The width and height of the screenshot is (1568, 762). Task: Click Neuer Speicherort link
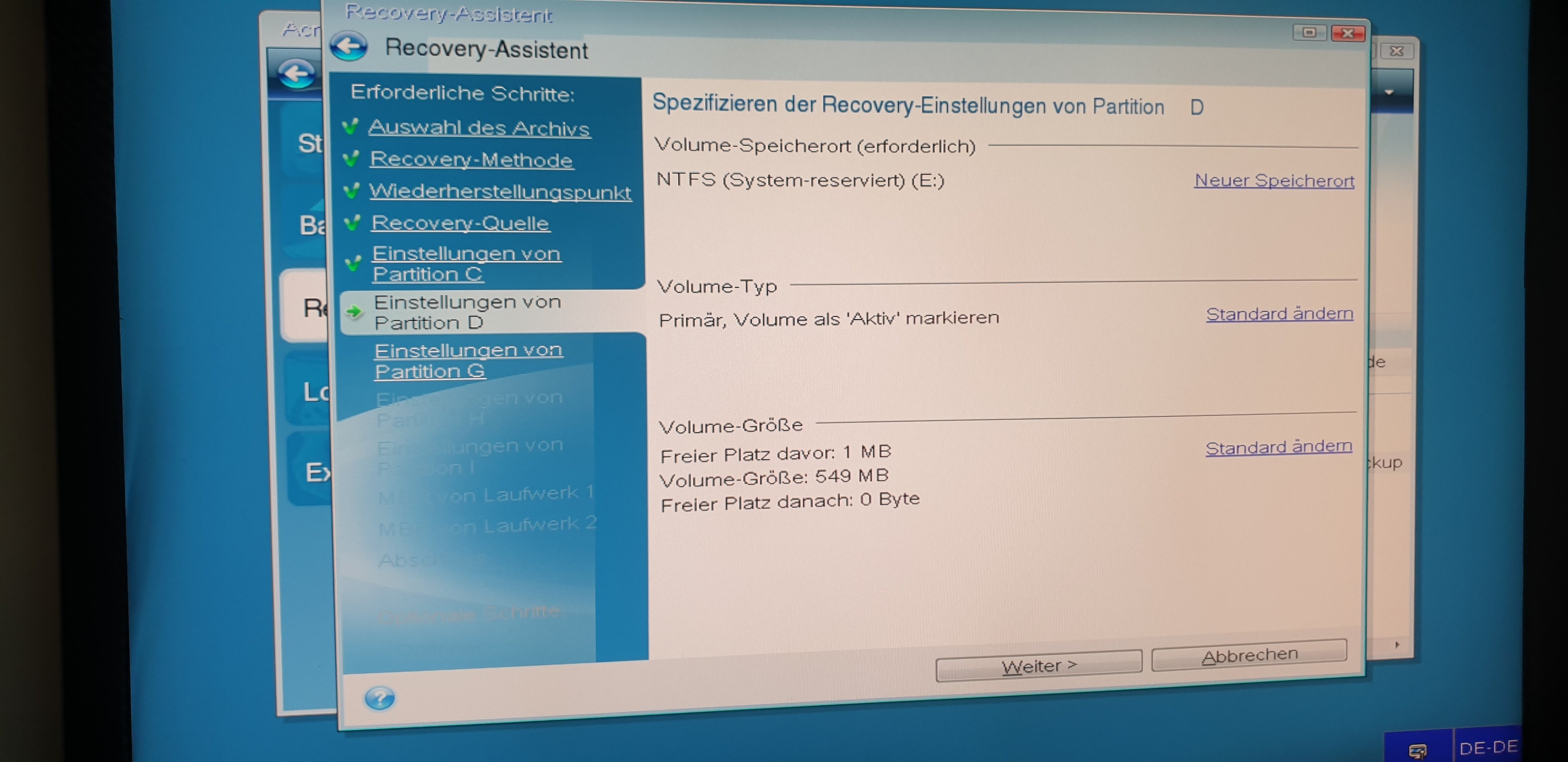point(1274,181)
